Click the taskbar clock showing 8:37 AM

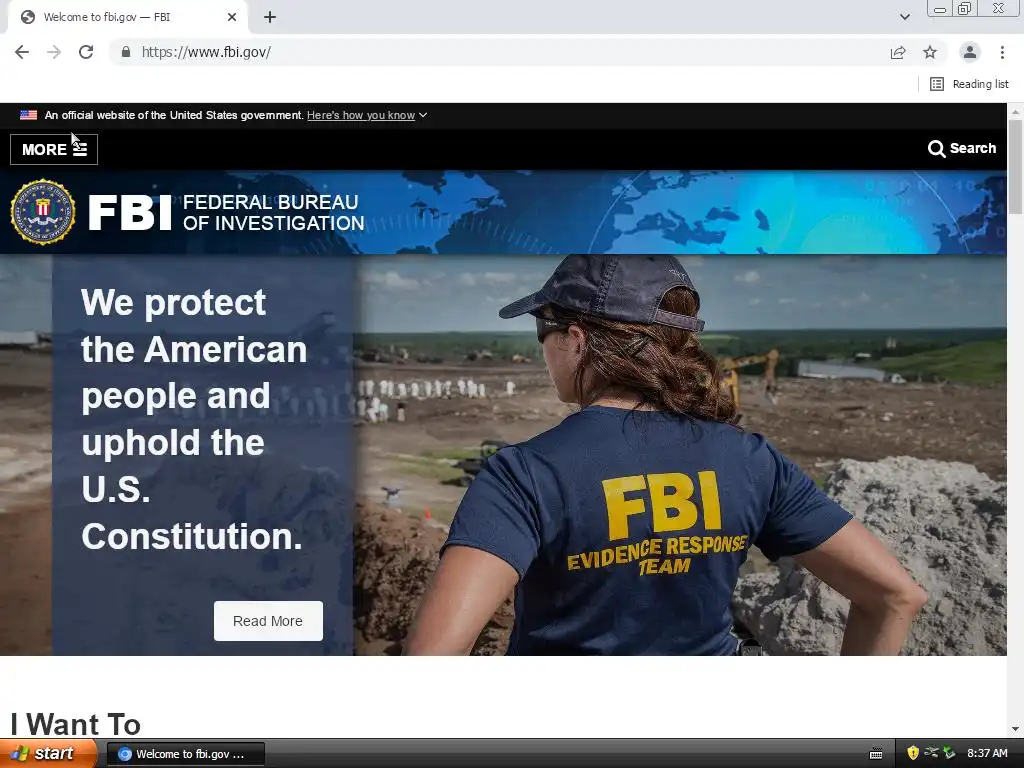(x=987, y=754)
